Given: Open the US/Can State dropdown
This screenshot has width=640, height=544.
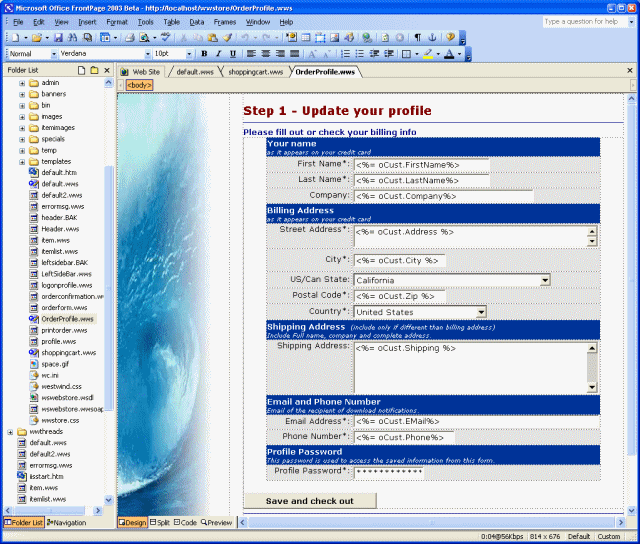Looking at the screenshot, I should coord(545,280).
